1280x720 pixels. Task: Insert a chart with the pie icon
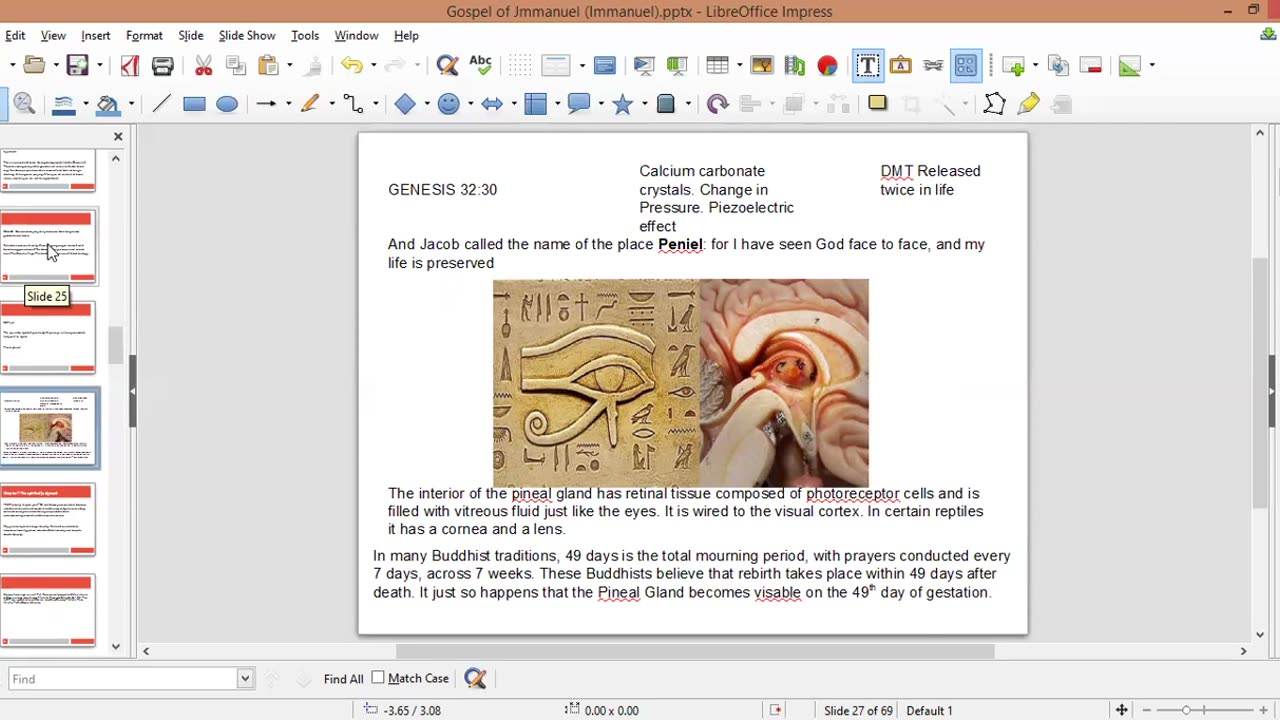[827, 66]
